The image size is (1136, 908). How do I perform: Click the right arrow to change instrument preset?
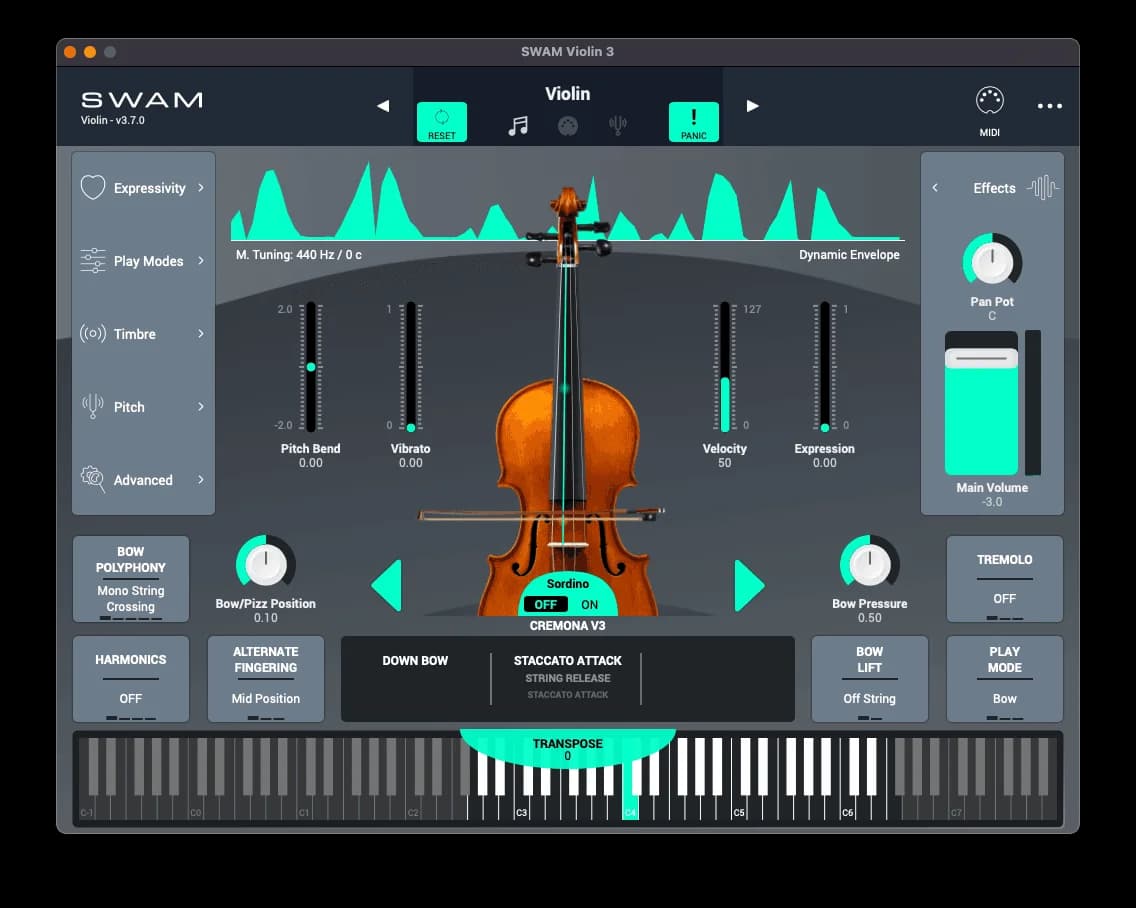coord(752,105)
